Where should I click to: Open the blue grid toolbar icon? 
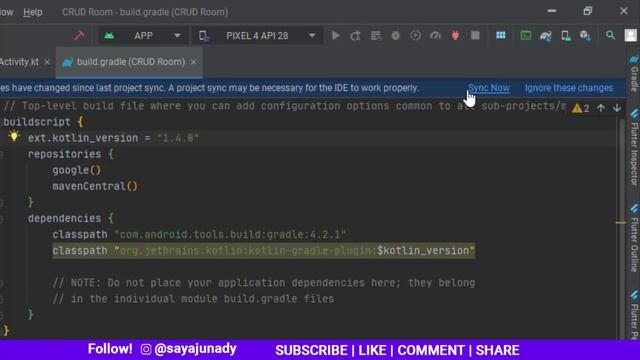point(501,36)
